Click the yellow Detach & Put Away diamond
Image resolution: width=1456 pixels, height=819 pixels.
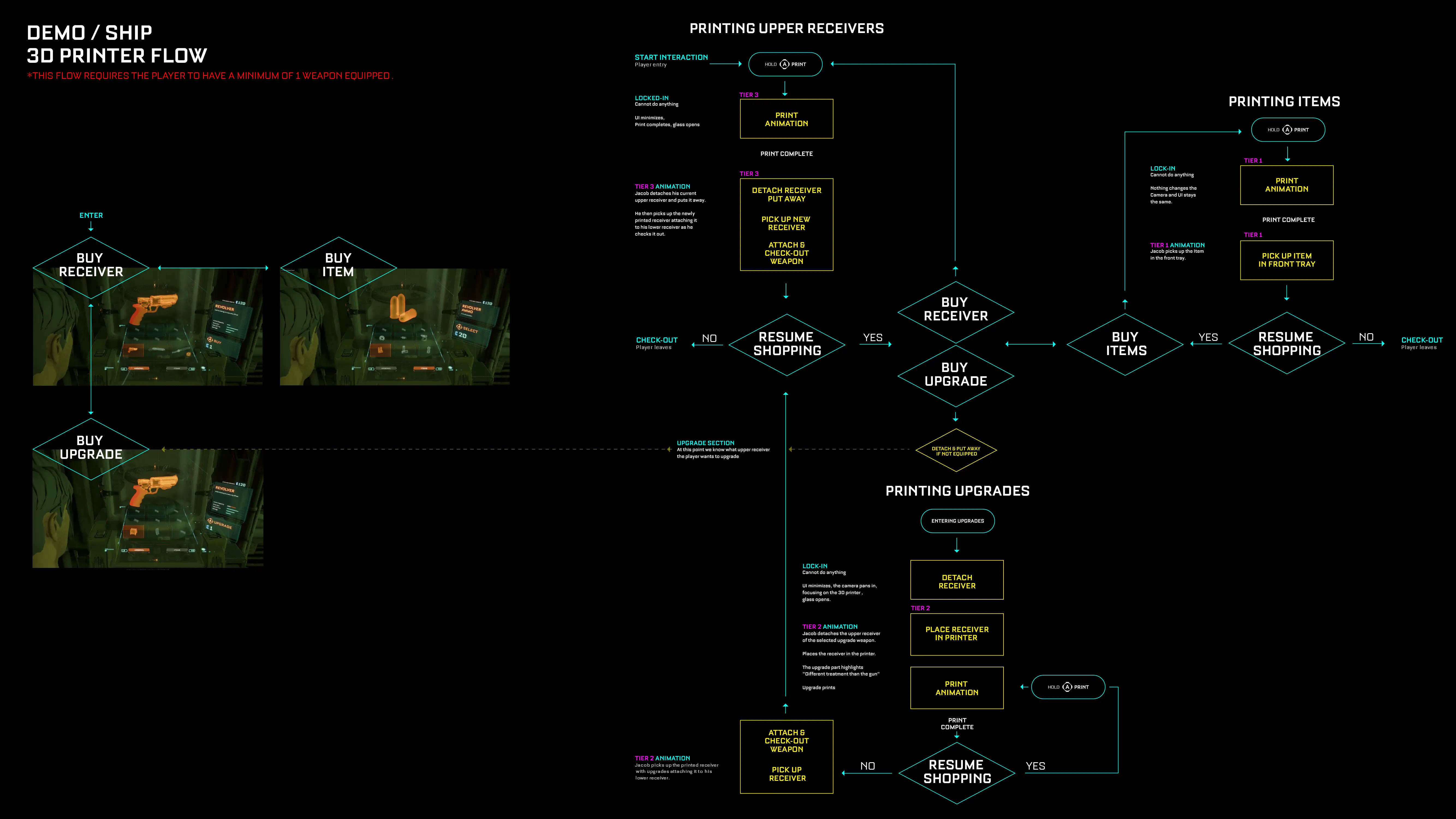[x=956, y=451]
